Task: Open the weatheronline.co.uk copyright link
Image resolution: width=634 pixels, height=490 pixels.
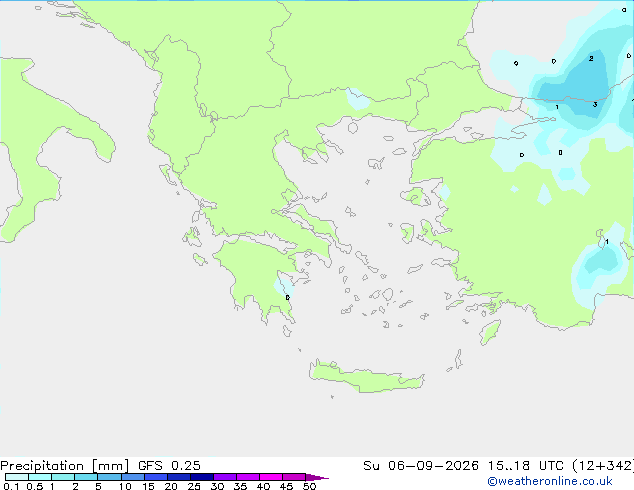Action: pos(550,481)
